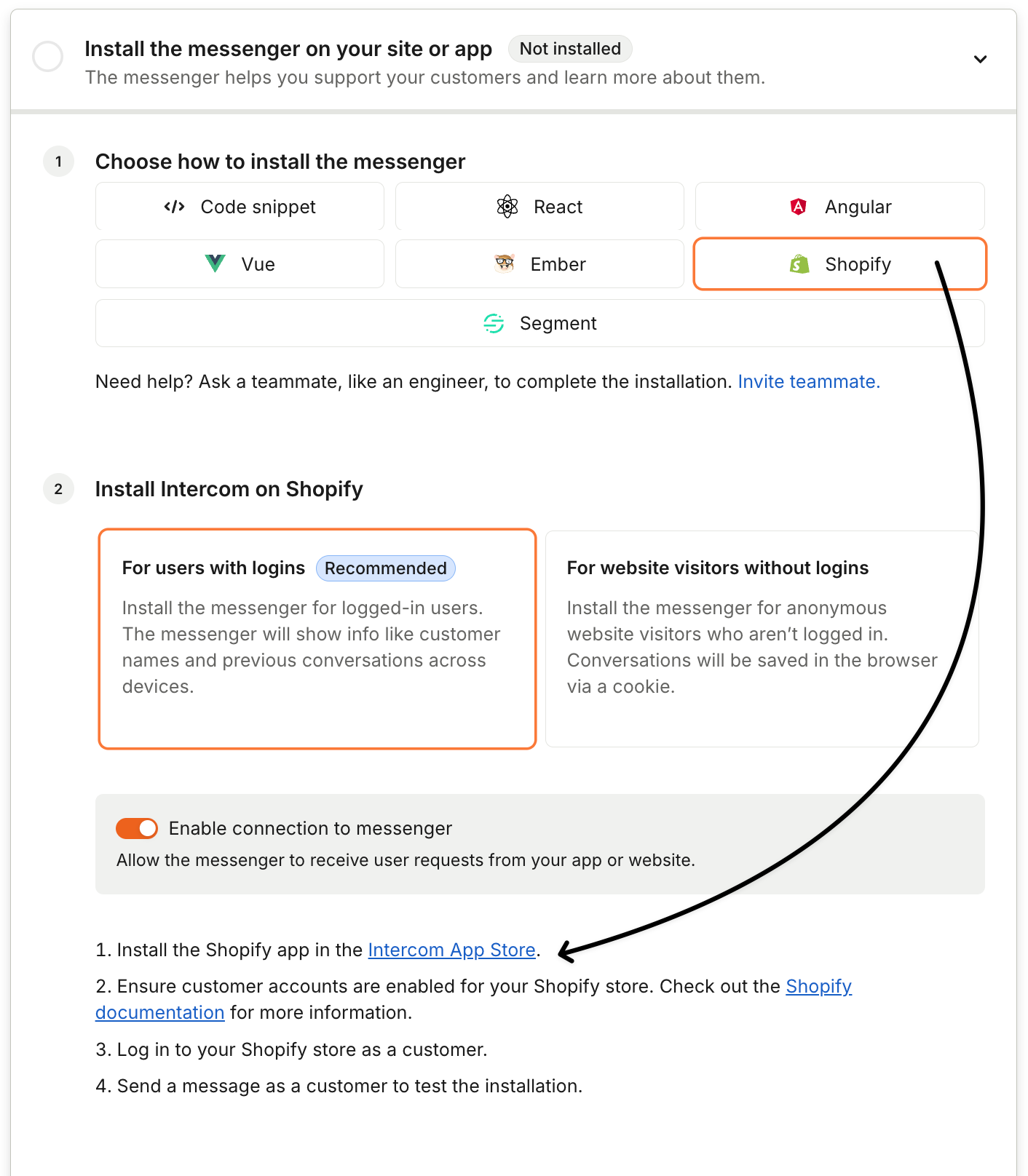The height and width of the screenshot is (1176, 1028).
Task: Click the Shopify bag icon
Action: (799, 264)
